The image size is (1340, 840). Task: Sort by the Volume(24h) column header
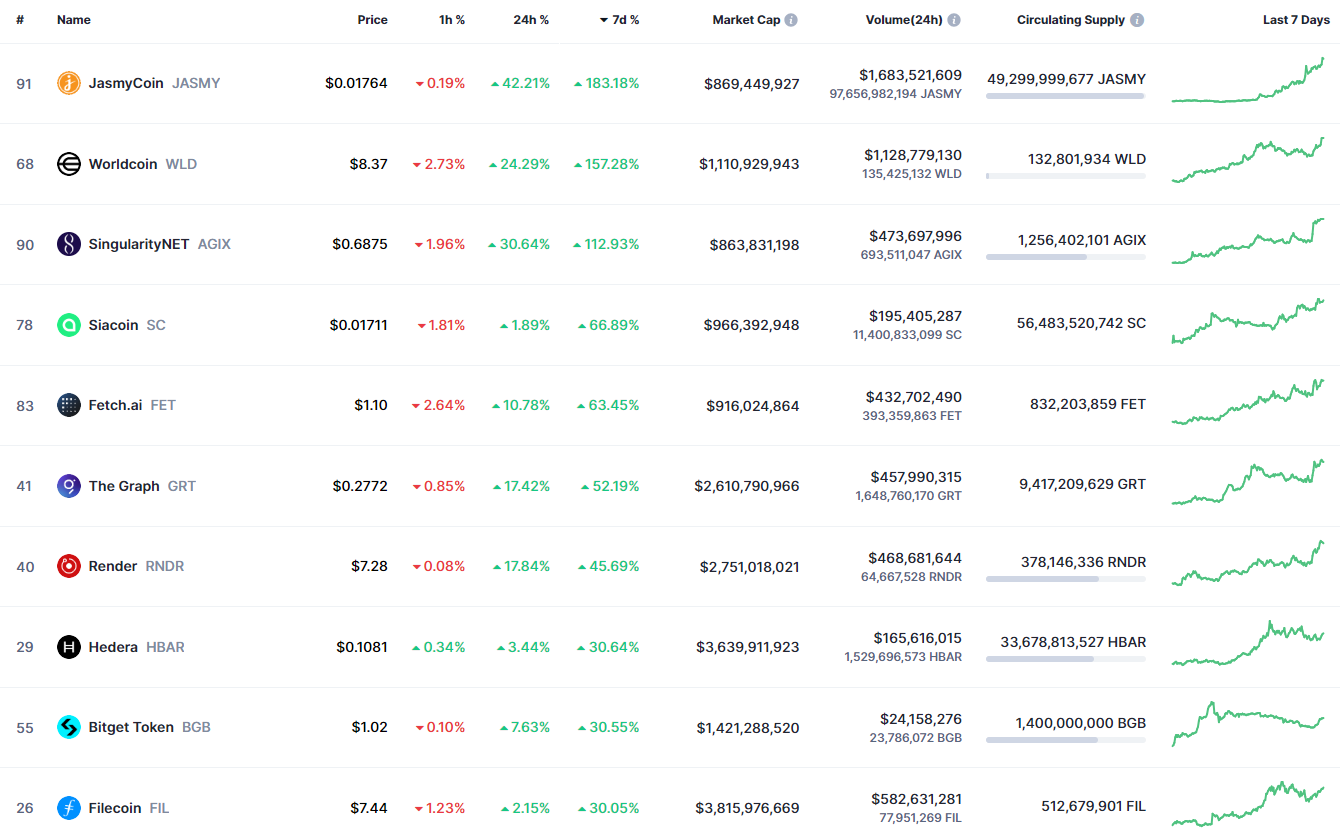tap(904, 20)
